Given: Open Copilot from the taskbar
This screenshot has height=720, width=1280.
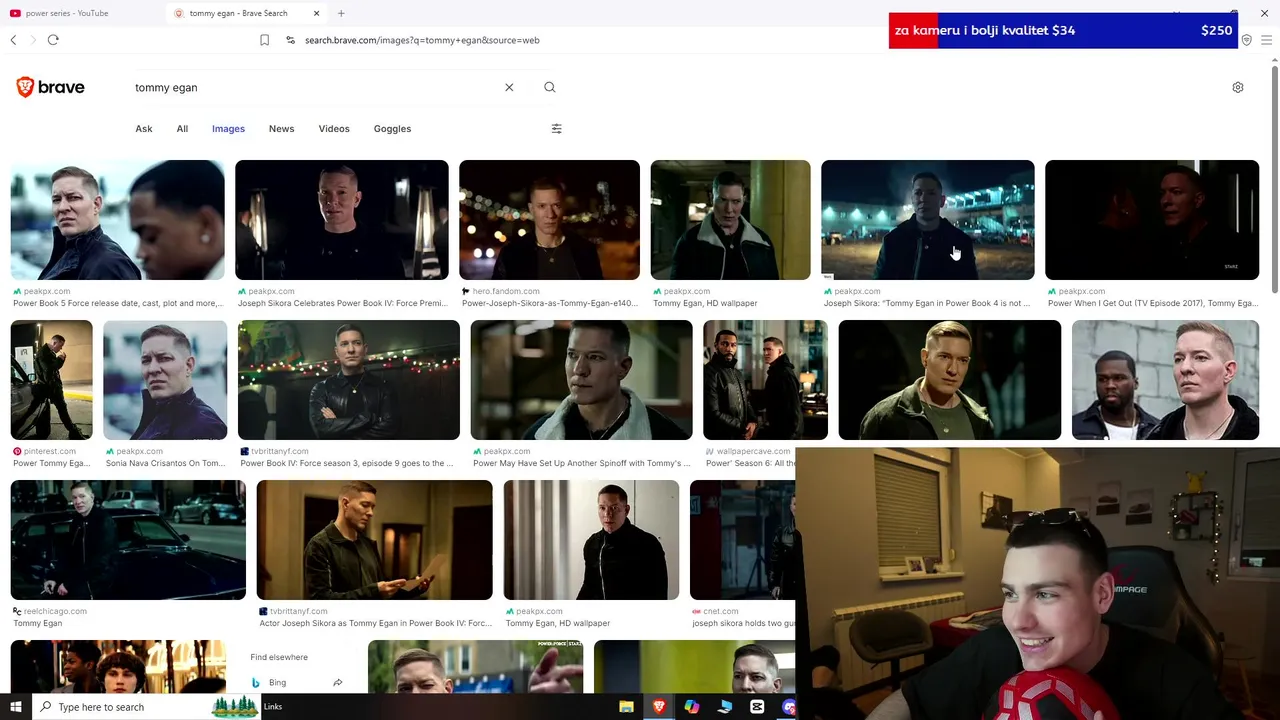Looking at the screenshot, I should [692, 707].
